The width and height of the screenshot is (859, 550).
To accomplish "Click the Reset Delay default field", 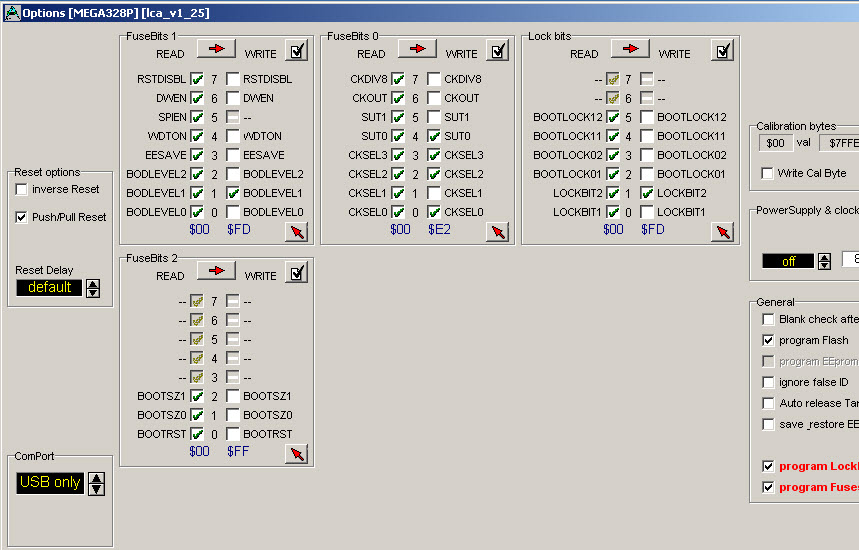I will pyautogui.click(x=49, y=288).
